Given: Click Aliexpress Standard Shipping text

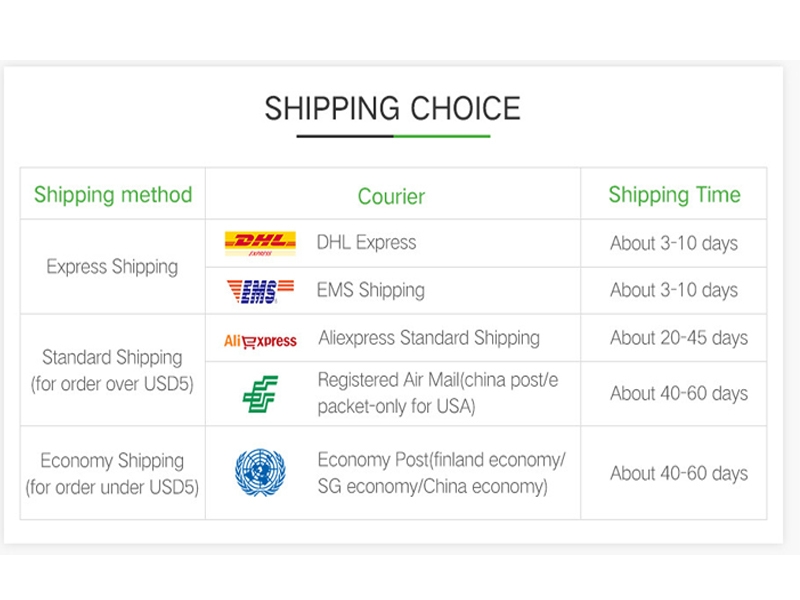Looking at the screenshot, I should tap(428, 338).
